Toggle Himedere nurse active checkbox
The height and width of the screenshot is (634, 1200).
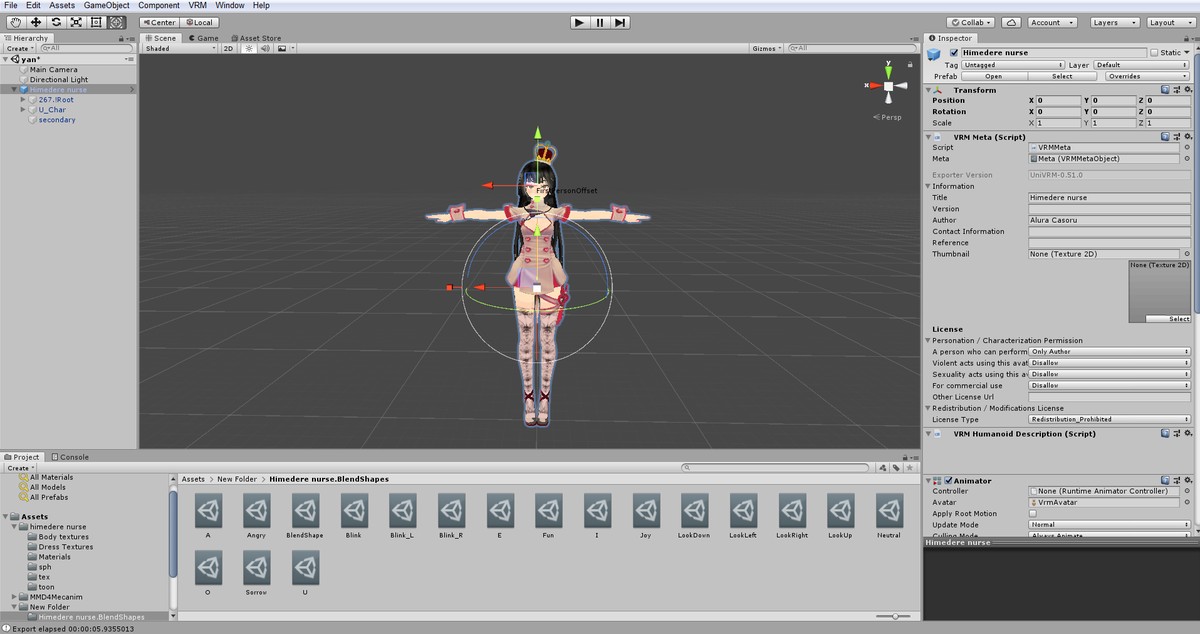coord(954,52)
